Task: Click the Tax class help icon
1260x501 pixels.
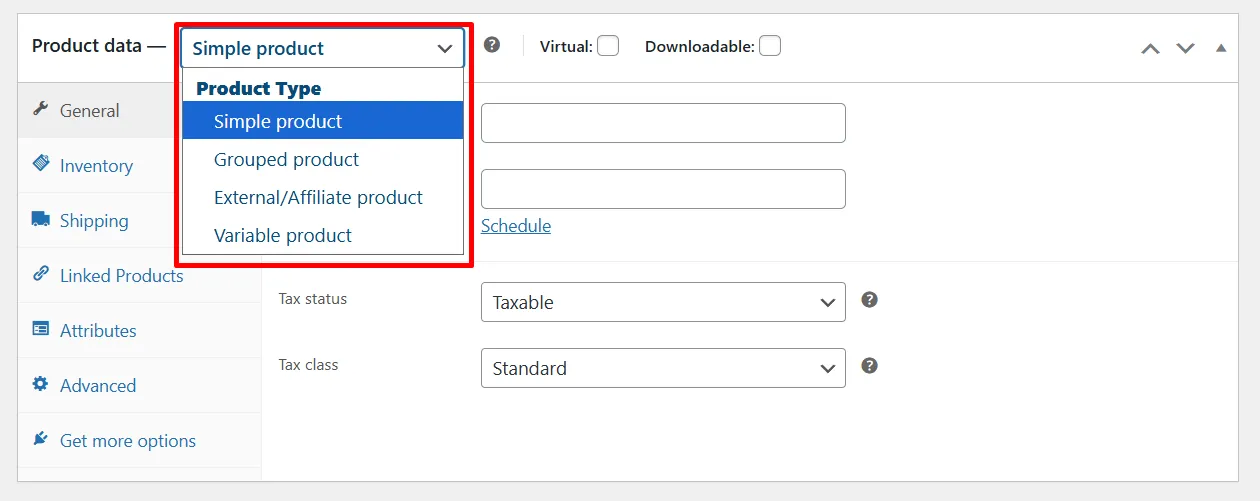Action: click(870, 365)
